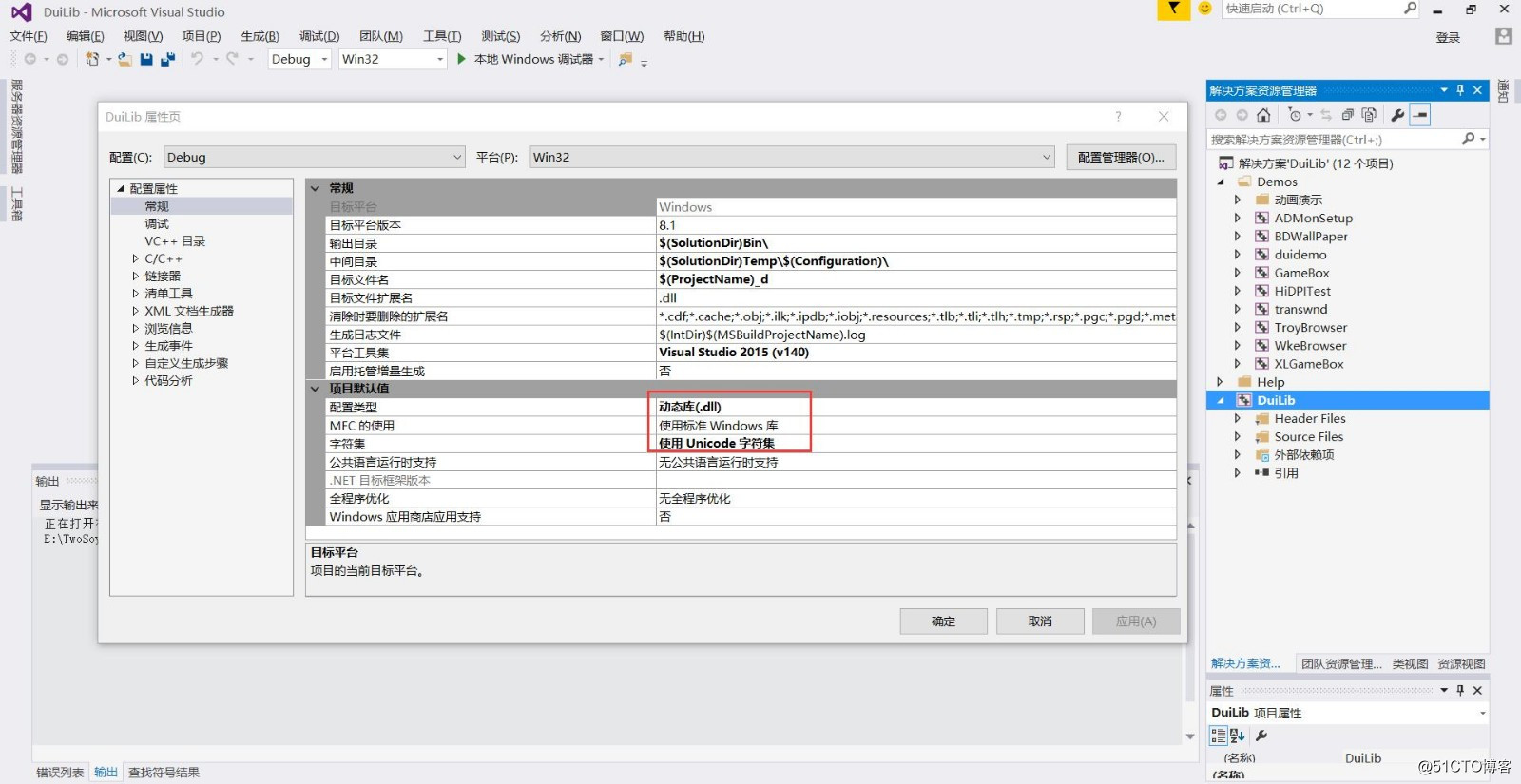Click the Save All icon in toolbar
Image resolution: width=1521 pixels, height=784 pixels.
point(168,59)
